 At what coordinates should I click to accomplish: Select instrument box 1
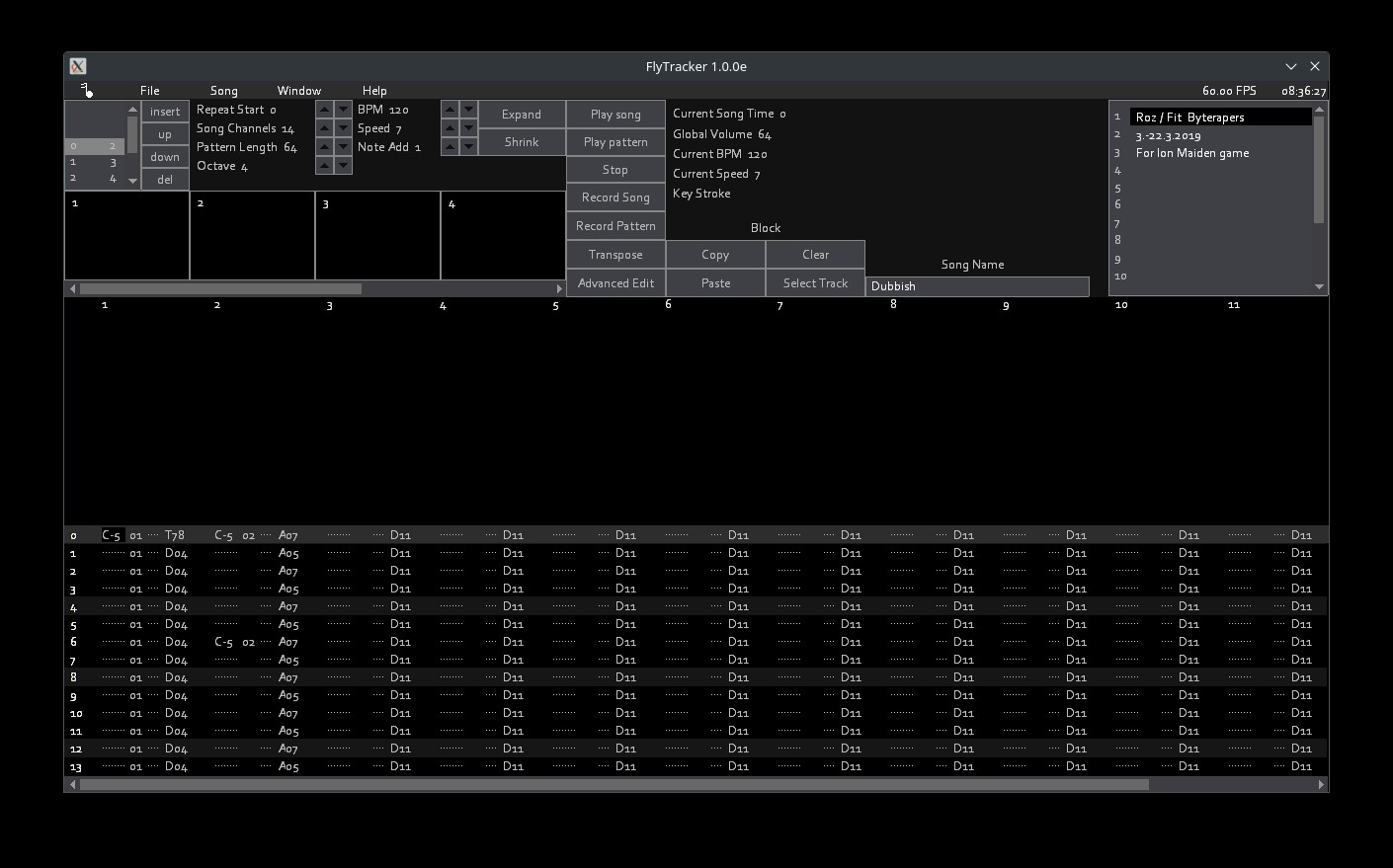tap(126, 236)
